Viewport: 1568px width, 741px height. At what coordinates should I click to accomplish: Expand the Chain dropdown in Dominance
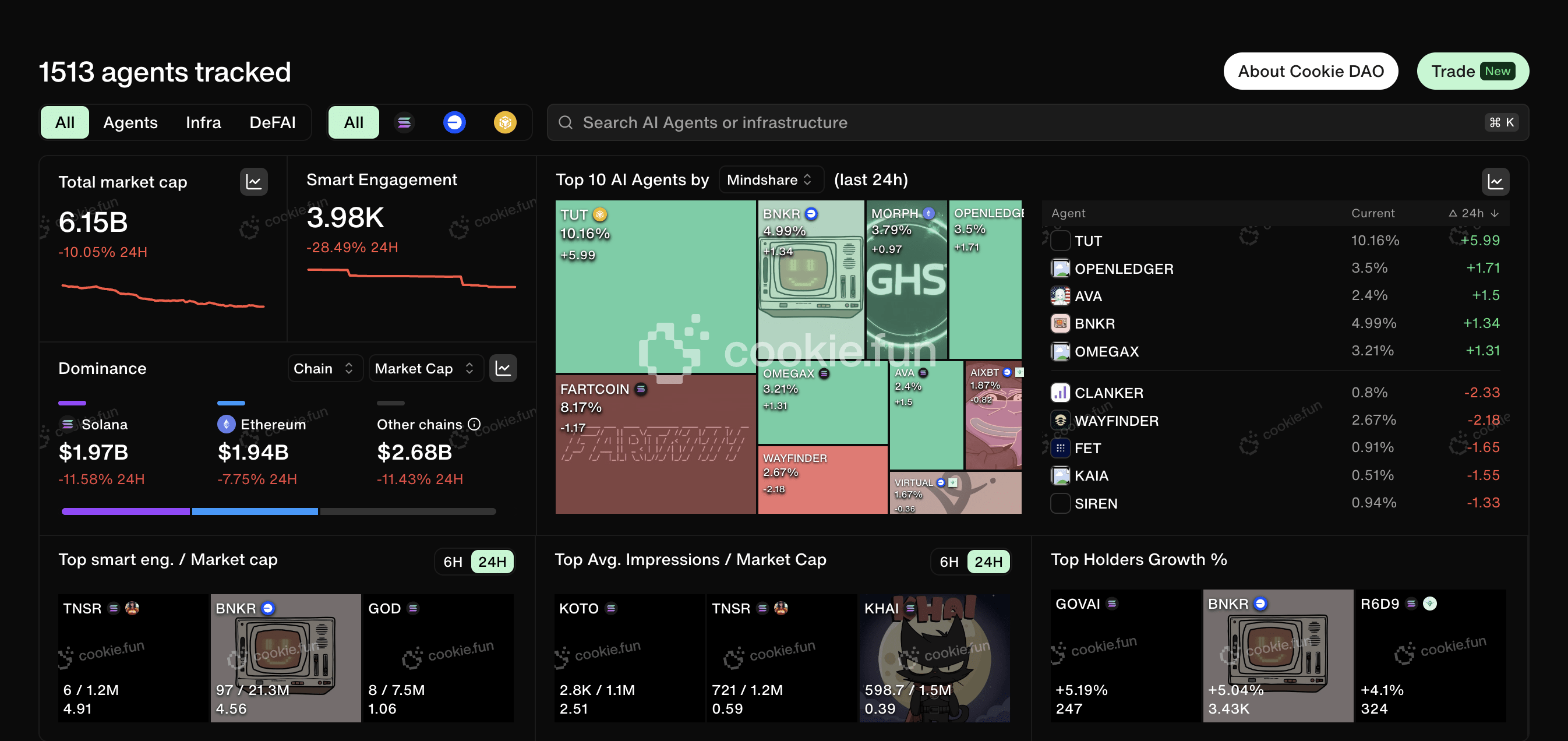[324, 368]
